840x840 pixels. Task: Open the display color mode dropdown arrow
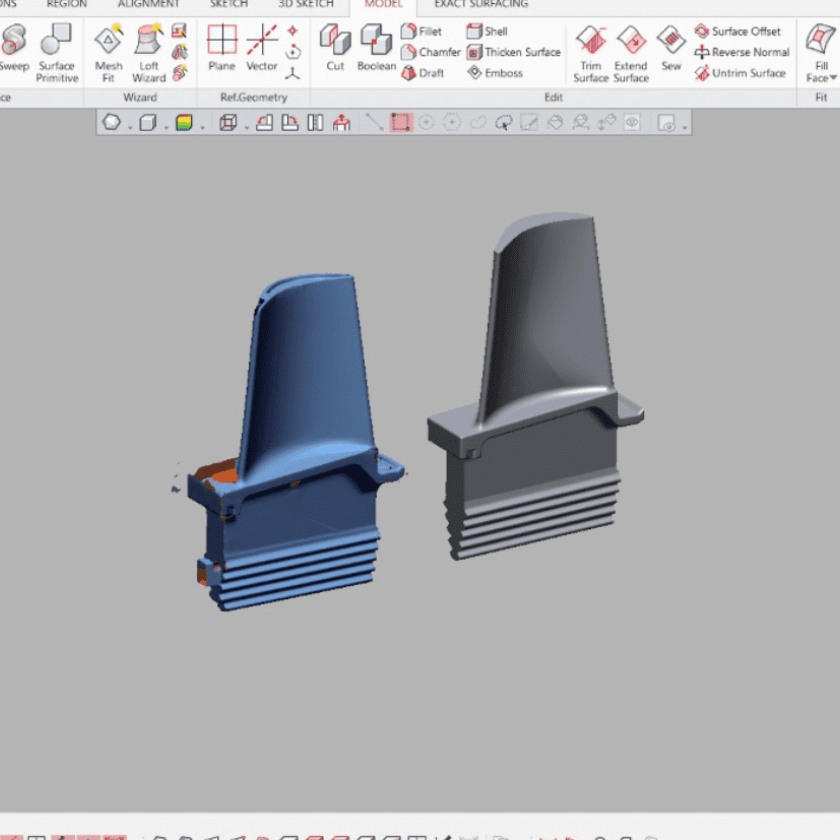coord(202,126)
